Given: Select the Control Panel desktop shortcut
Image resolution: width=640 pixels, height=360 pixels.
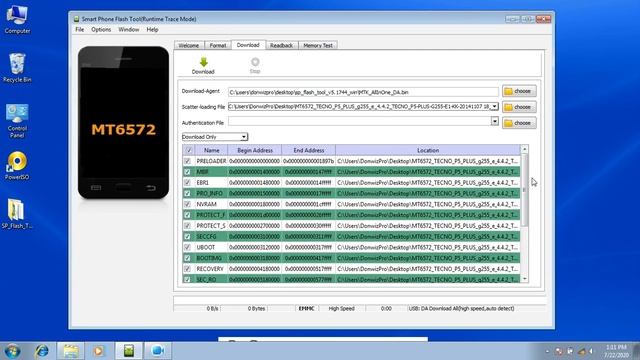Looking at the screenshot, I should coord(17,121).
